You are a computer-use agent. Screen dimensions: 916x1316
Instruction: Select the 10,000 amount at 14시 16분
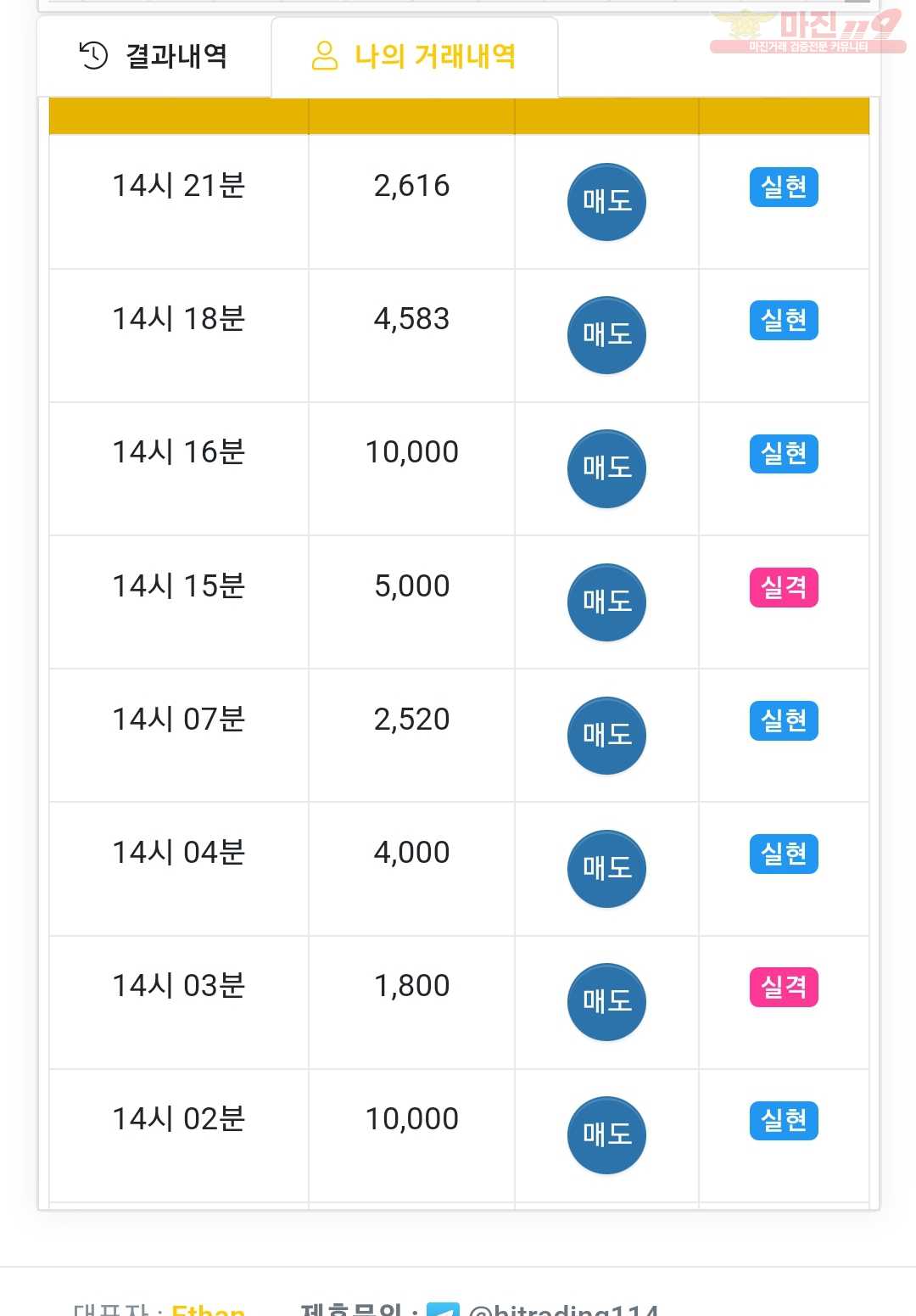(412, 452)
